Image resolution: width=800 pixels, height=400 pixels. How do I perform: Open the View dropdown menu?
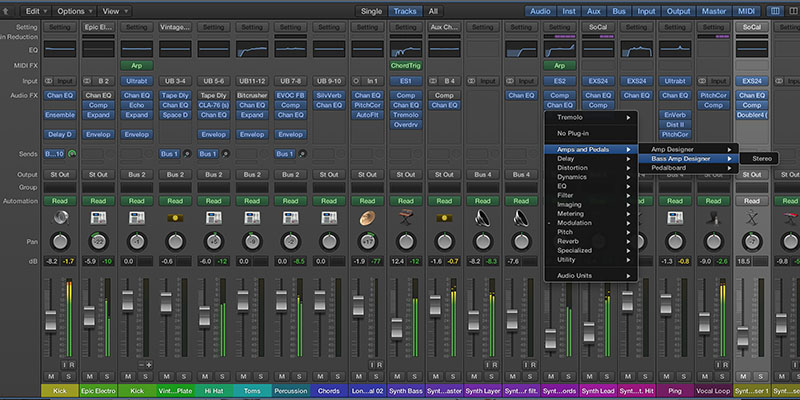[114, 10]
